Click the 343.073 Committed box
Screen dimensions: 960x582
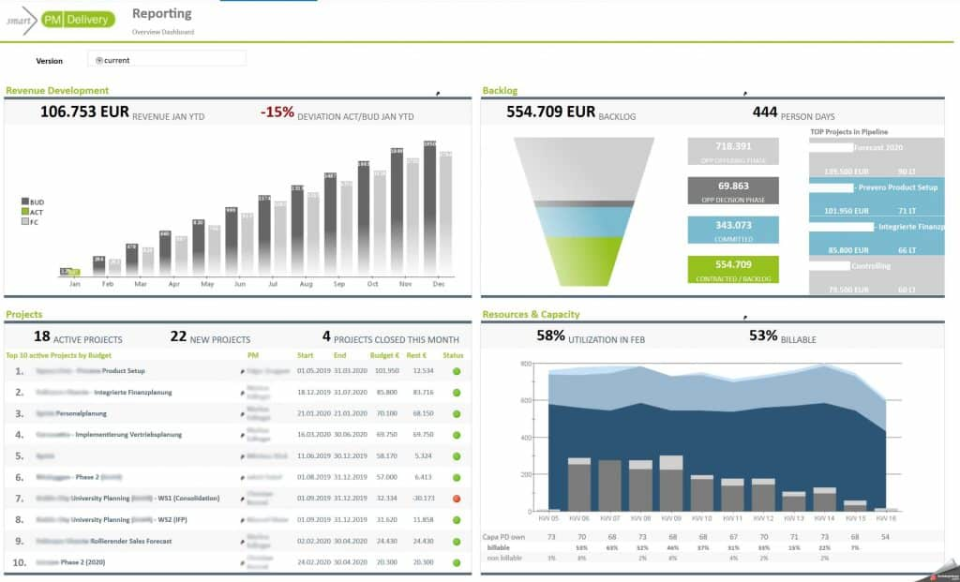coord(733,230)
